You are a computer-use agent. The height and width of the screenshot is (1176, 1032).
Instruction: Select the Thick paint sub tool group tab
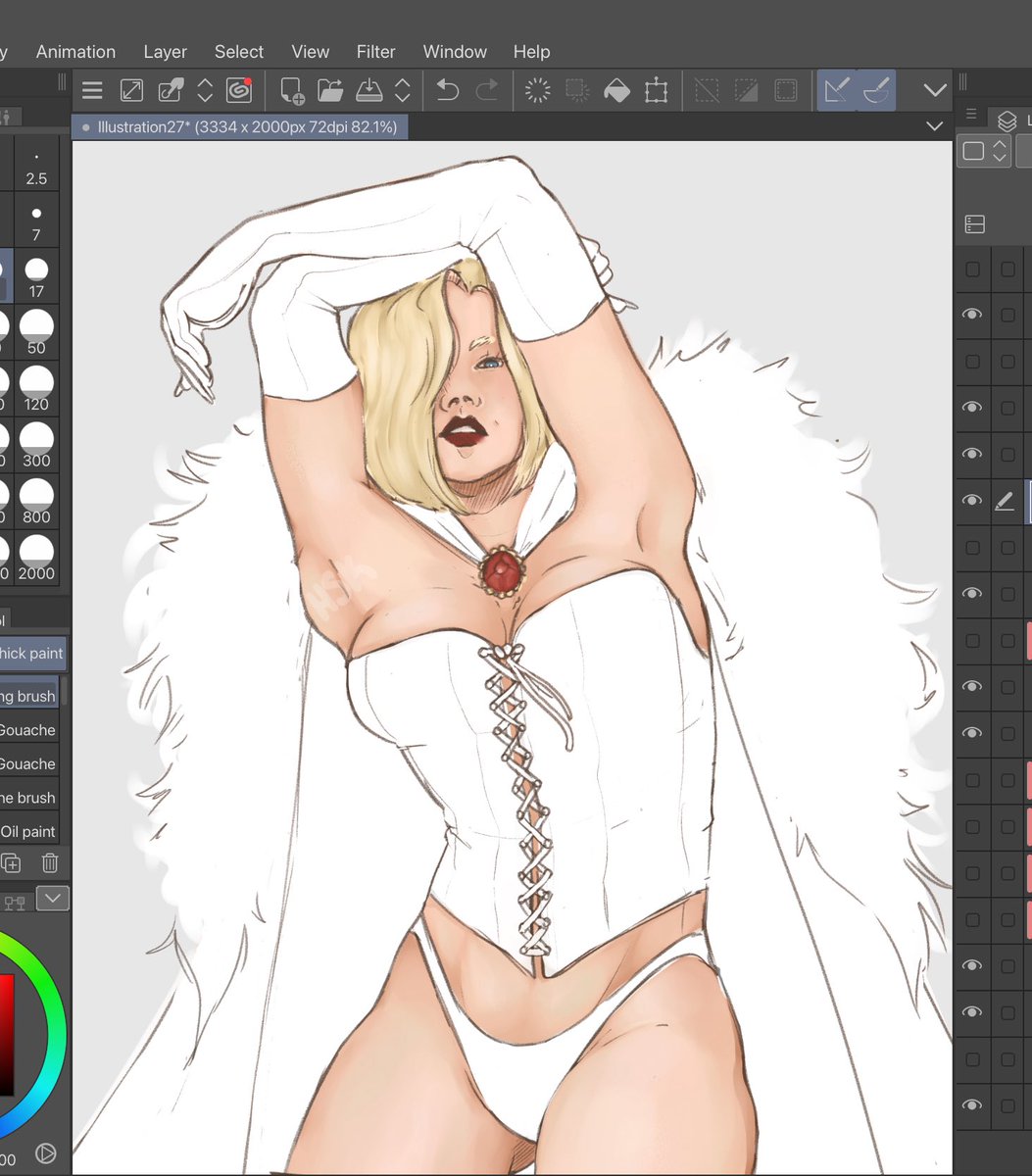31,653
